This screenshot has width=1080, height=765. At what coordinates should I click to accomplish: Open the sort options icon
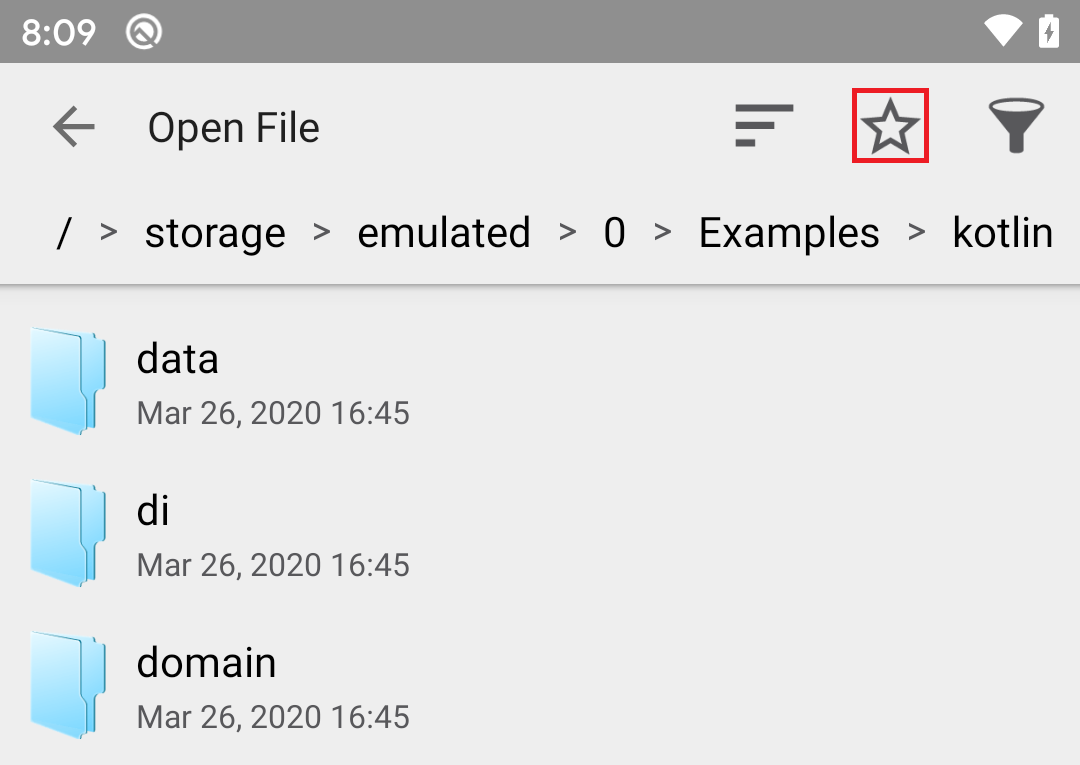click(764, 126)
